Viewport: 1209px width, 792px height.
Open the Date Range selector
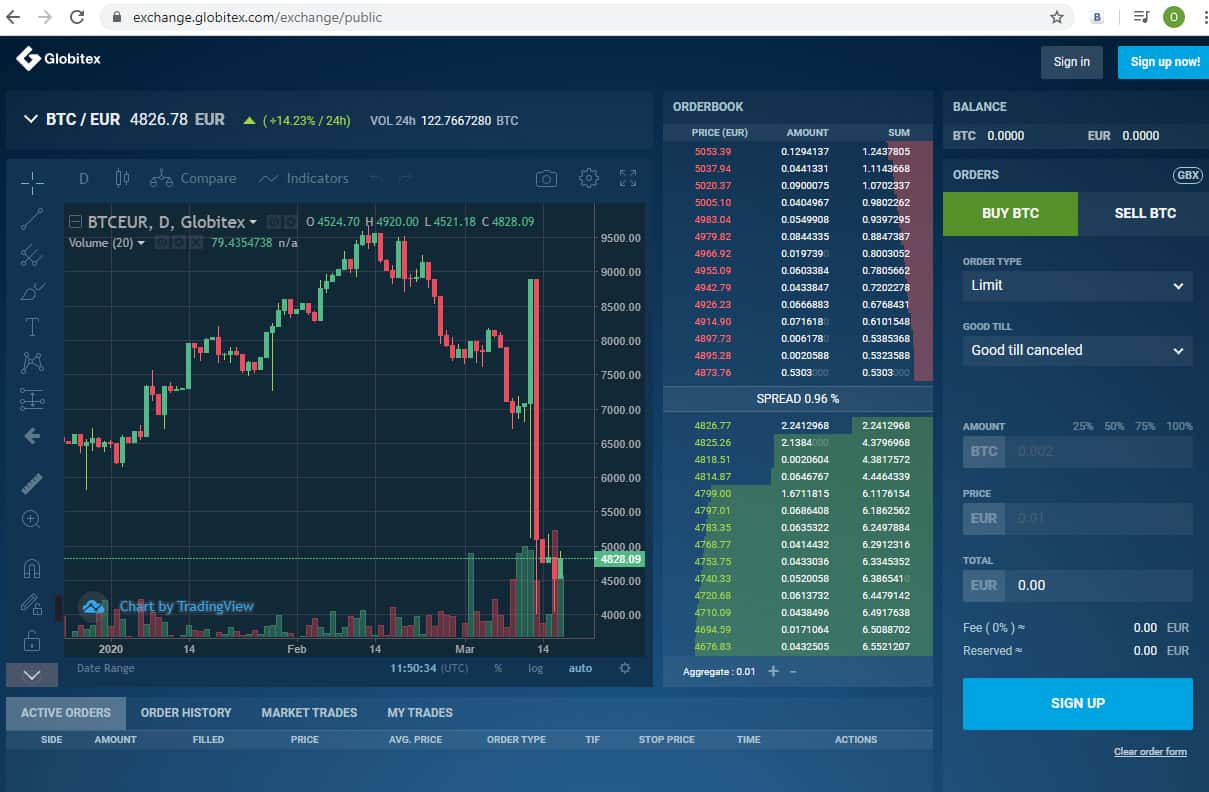tap(105, 668)
